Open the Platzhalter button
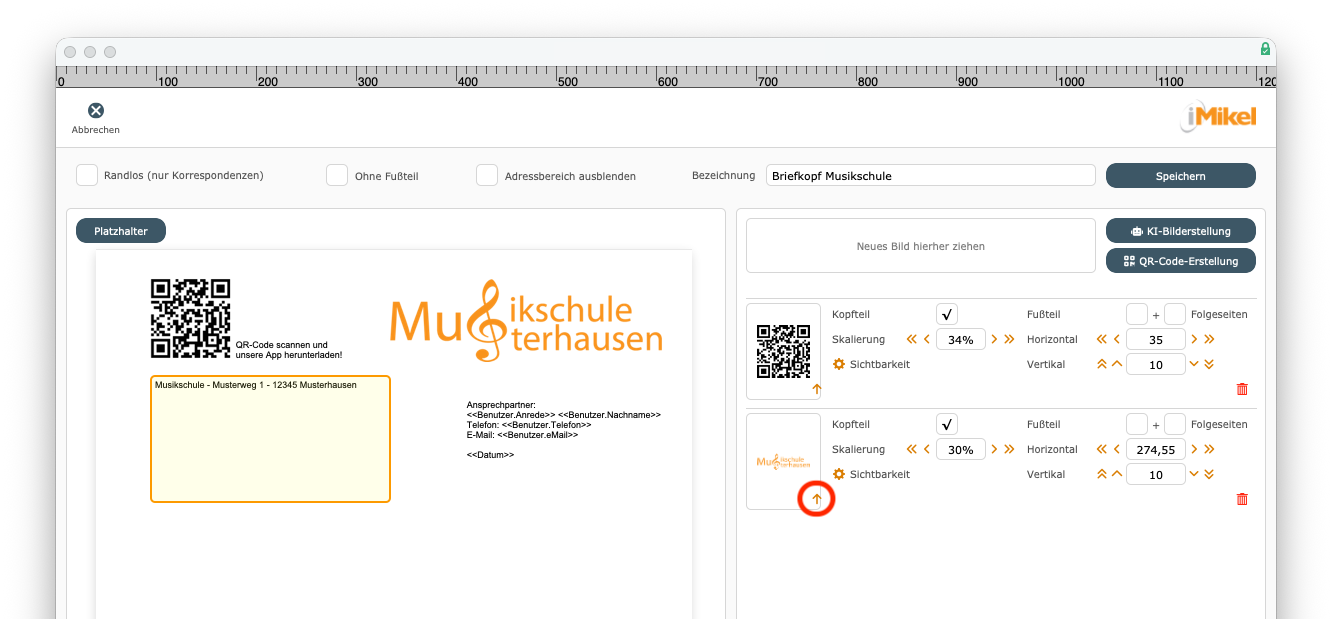1332x619 pixels. (x=121, y=231)
